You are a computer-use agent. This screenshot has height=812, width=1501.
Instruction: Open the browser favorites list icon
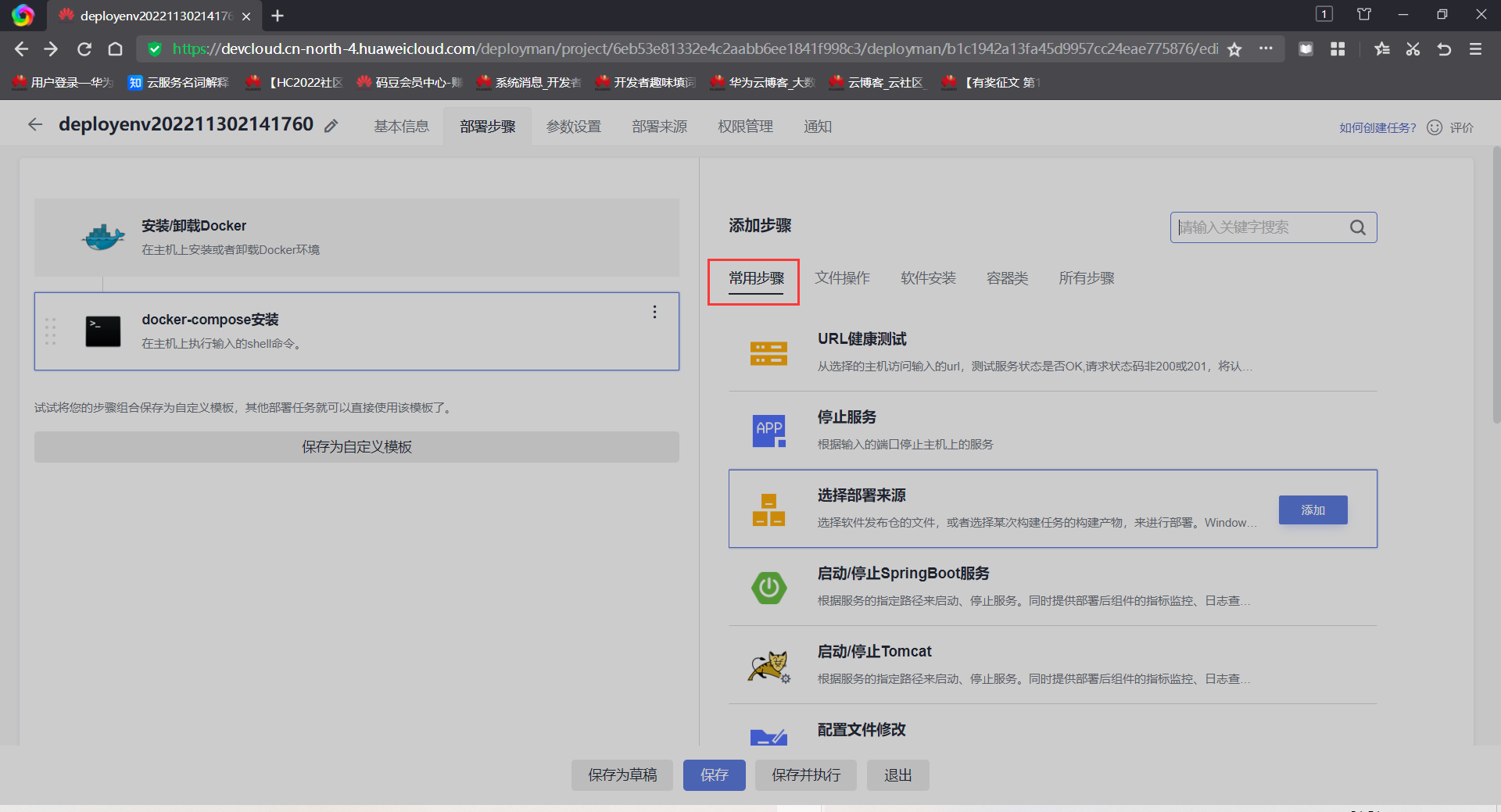[x=1382, y=49]
